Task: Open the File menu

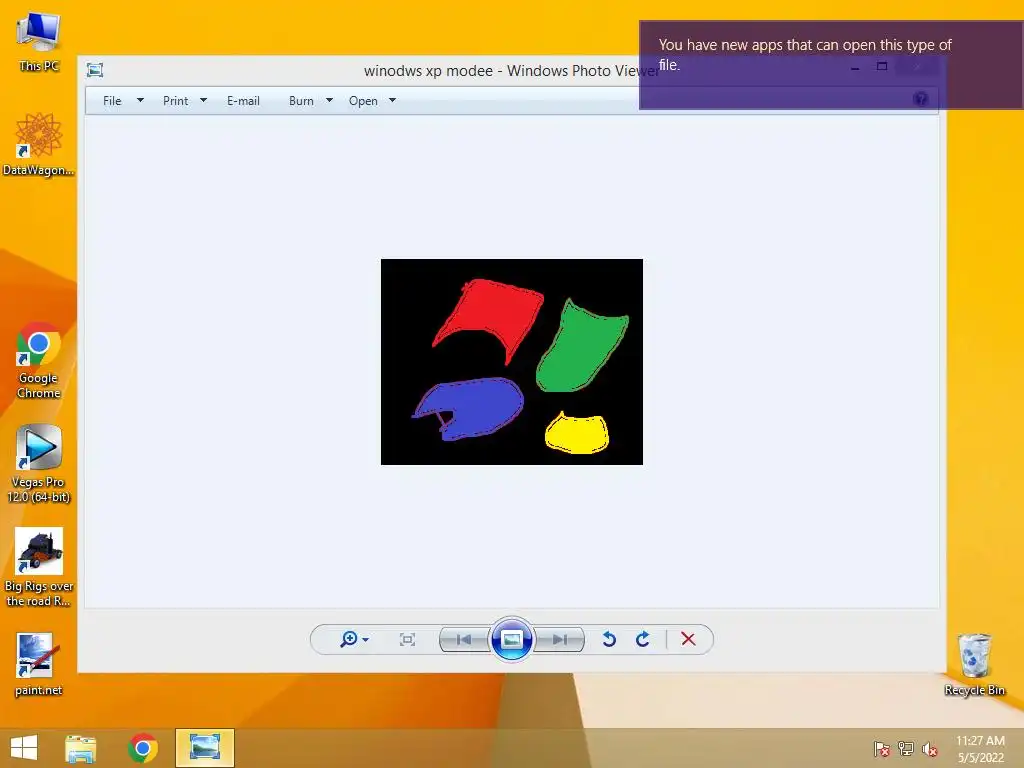Action: click(x=112, y=101)
